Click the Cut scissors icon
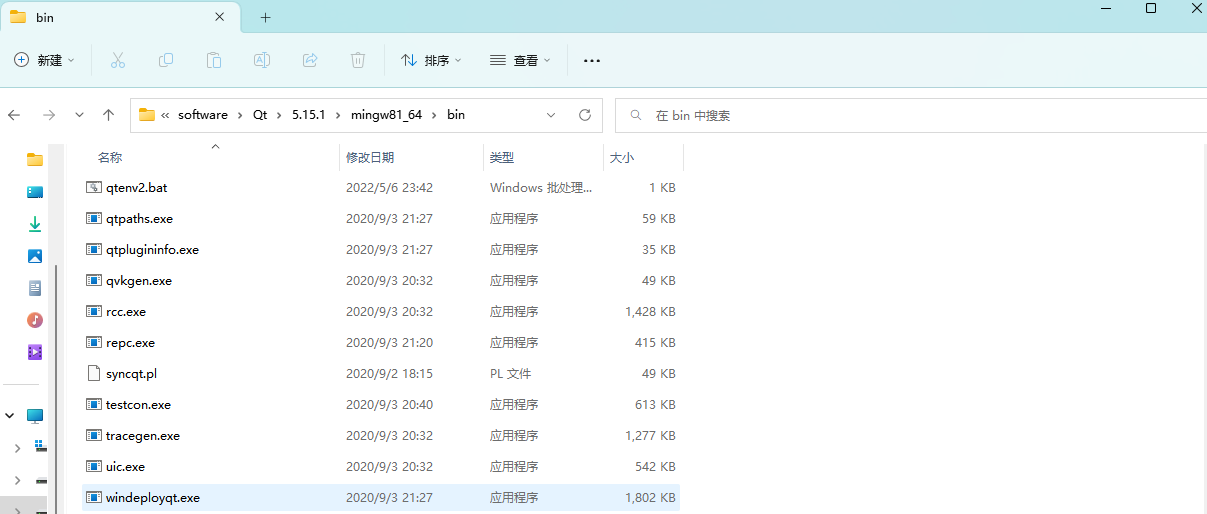Screen dimensions: 1207x514 pos(118,60)
